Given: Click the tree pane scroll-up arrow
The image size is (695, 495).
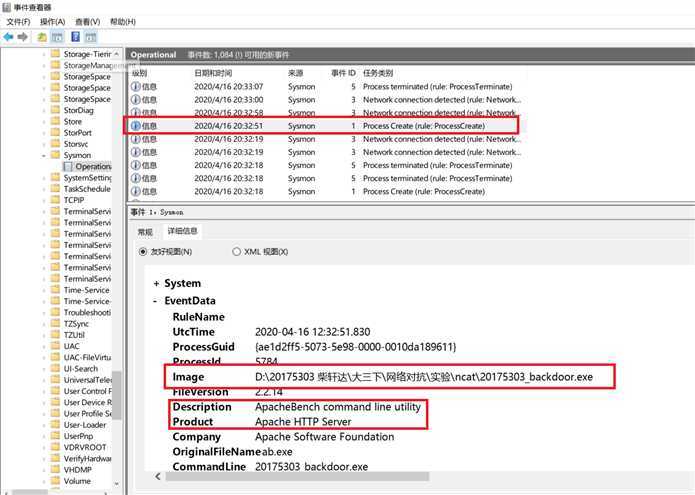Looking at the screenshot, I should (x=117, y=54).
